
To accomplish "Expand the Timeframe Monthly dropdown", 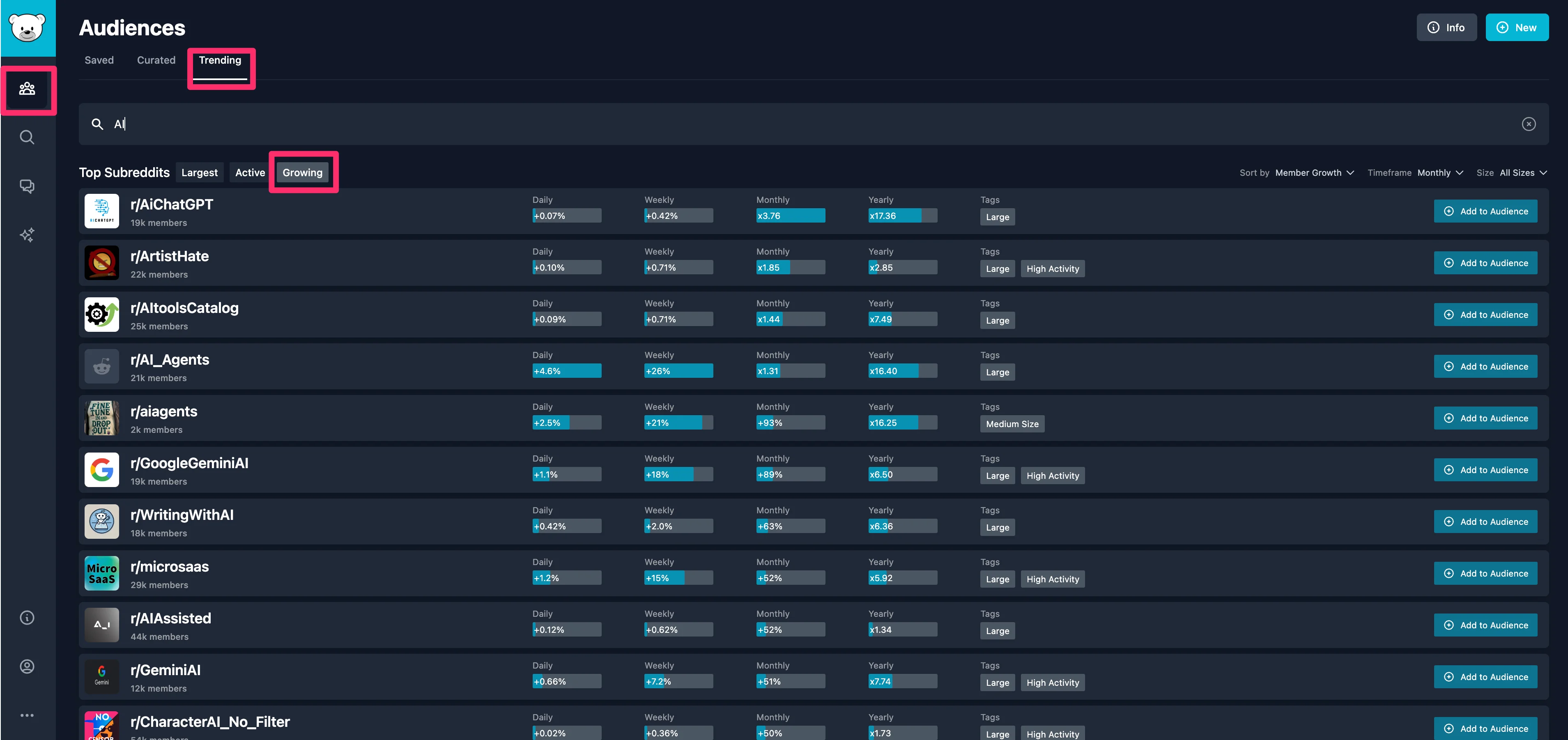I will pos(1439,173).
